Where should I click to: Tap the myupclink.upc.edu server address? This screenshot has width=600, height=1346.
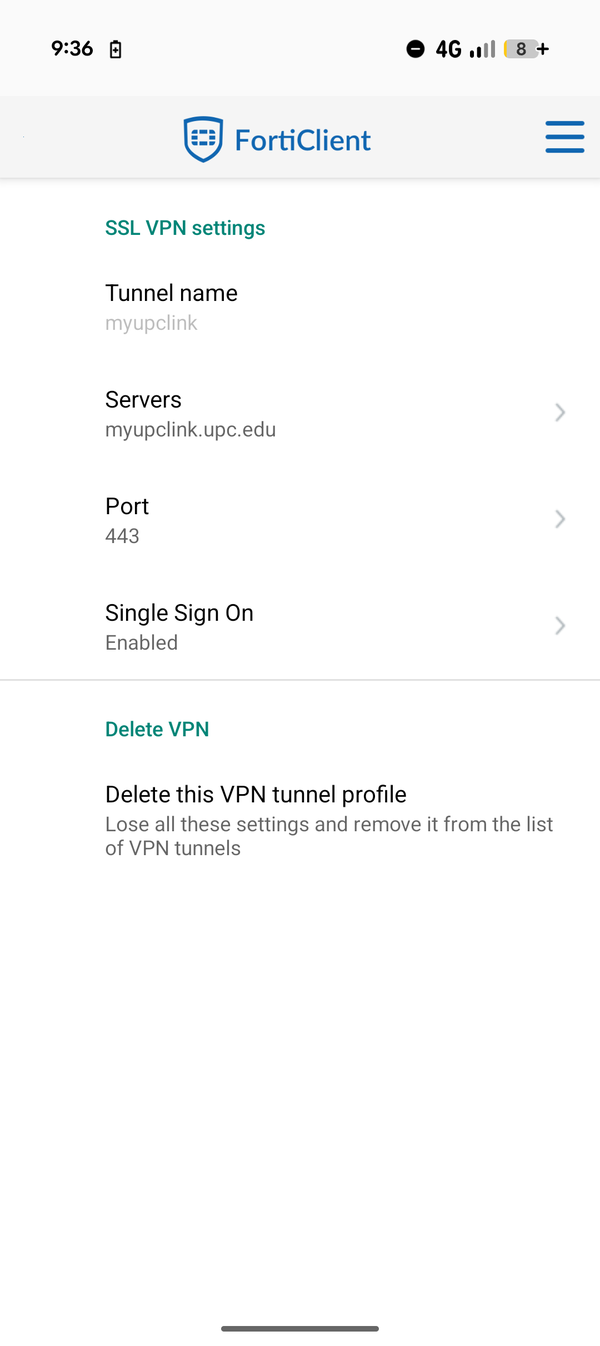point(190,430)
